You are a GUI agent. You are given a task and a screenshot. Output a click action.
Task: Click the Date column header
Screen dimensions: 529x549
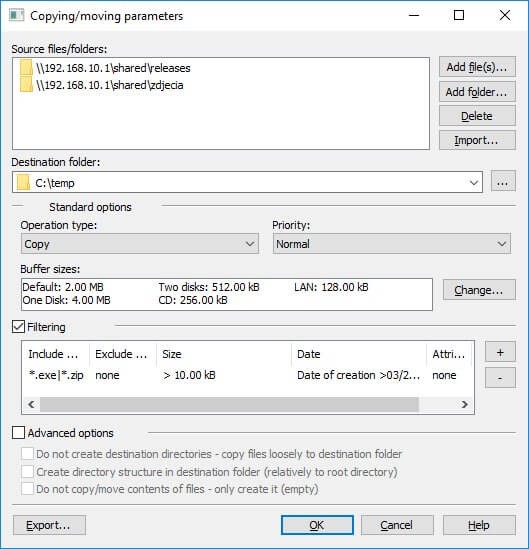[359, 354]
